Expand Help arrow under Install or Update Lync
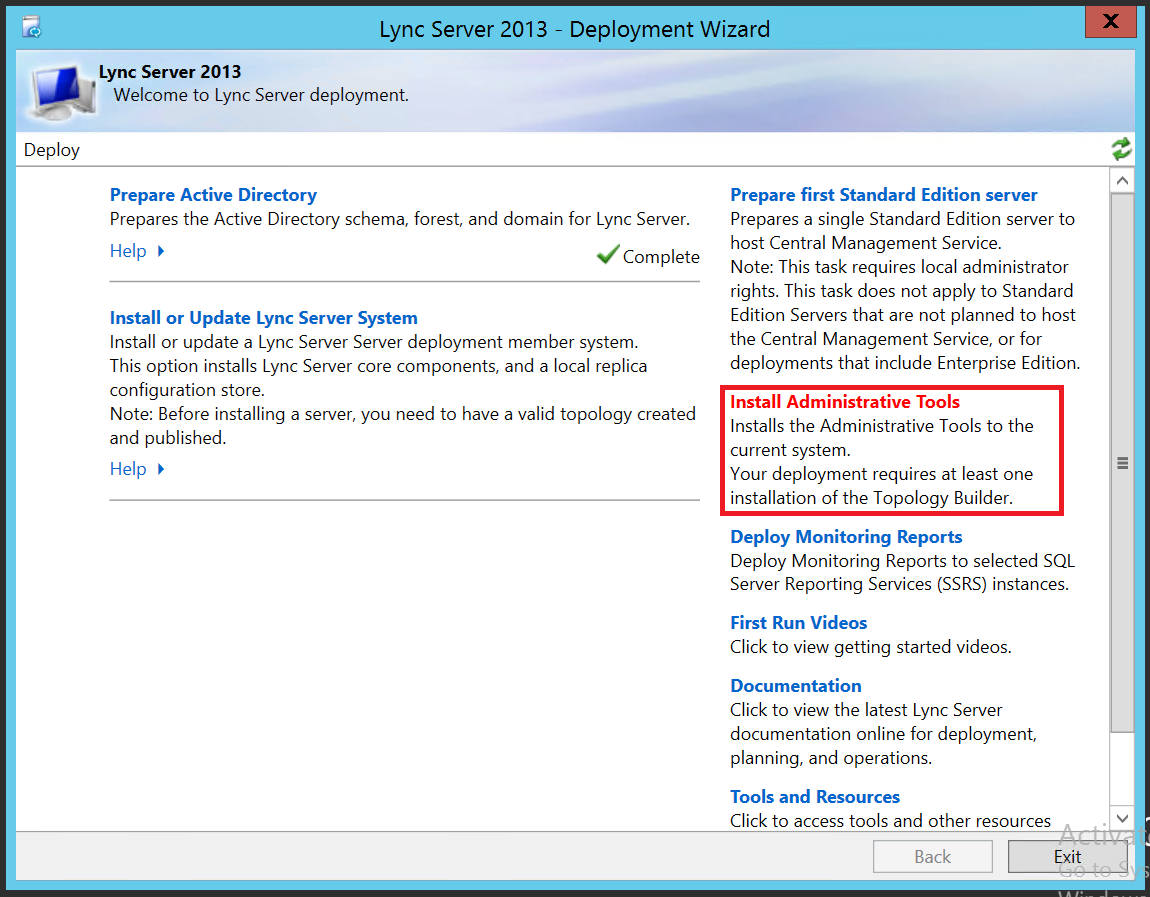This screenshot has height=897, width=1150. [161, 469]
